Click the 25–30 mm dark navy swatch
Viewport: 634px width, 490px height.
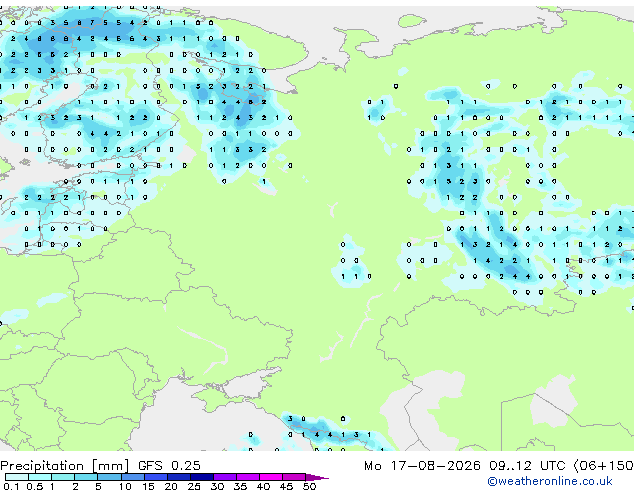pos(201,477)
